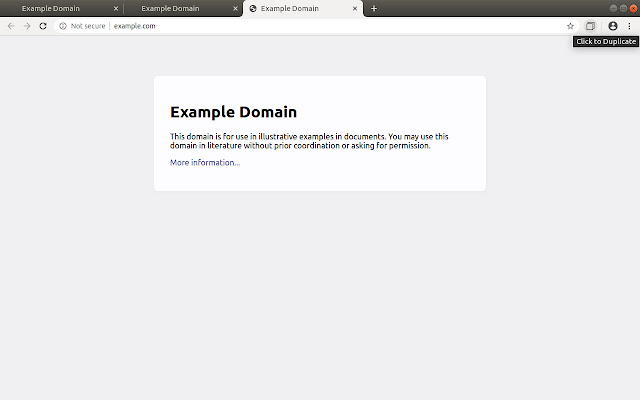Click the Duplicate tab extension icon

click(x=590, y=26)
